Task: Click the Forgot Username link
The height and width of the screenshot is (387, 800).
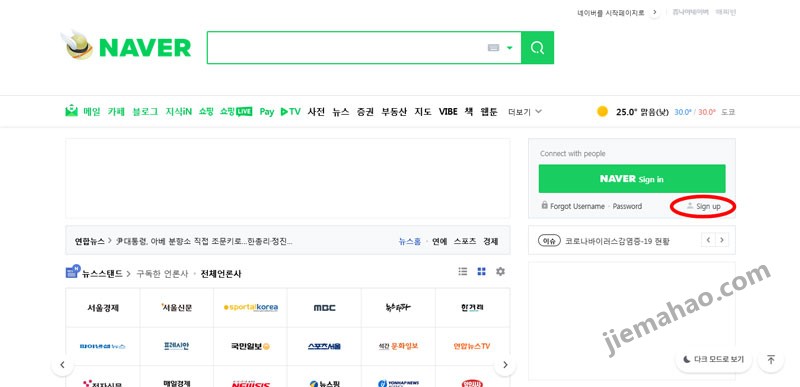Action: [x=577, y=207]
